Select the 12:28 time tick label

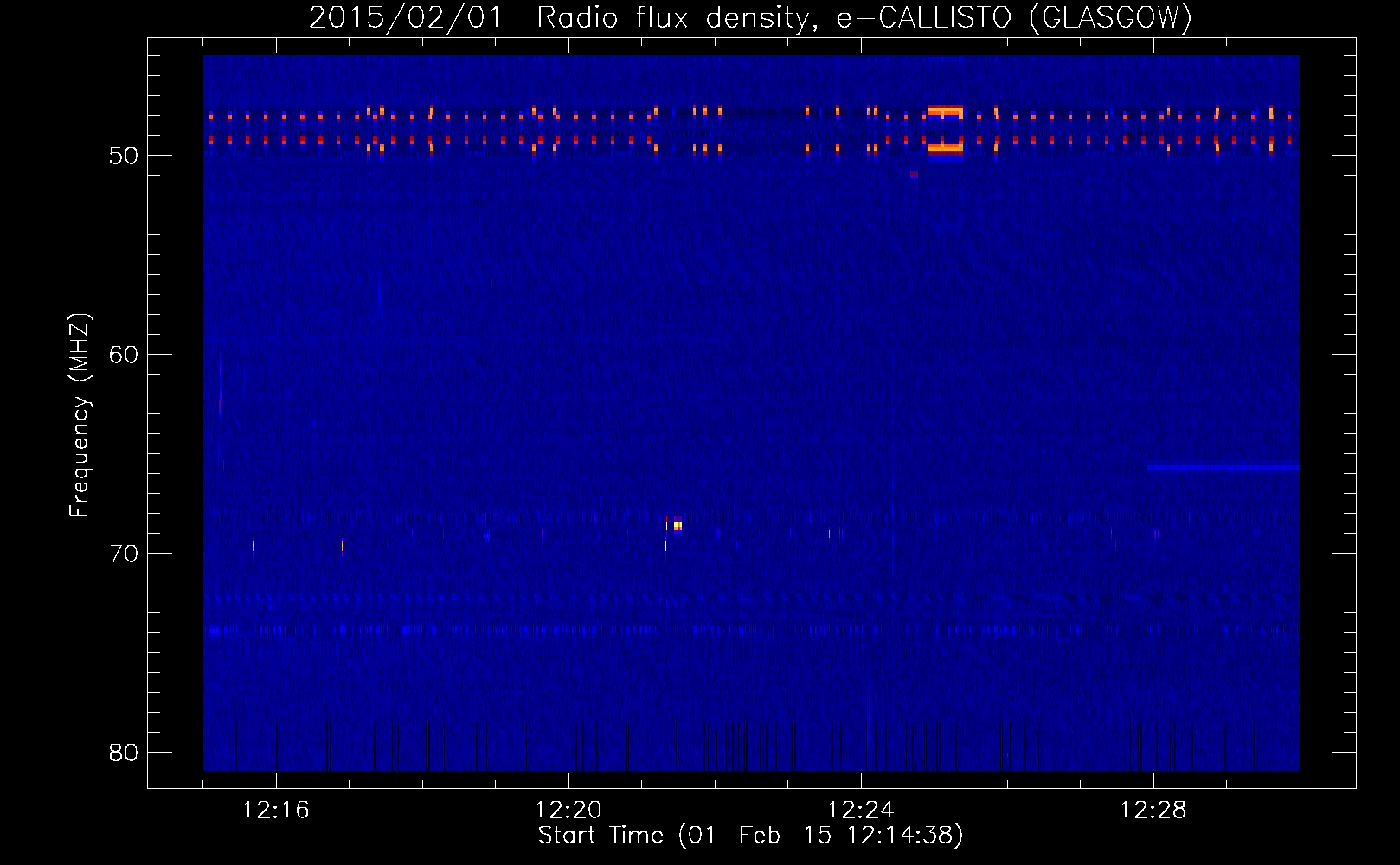[x=1153, y=811]
